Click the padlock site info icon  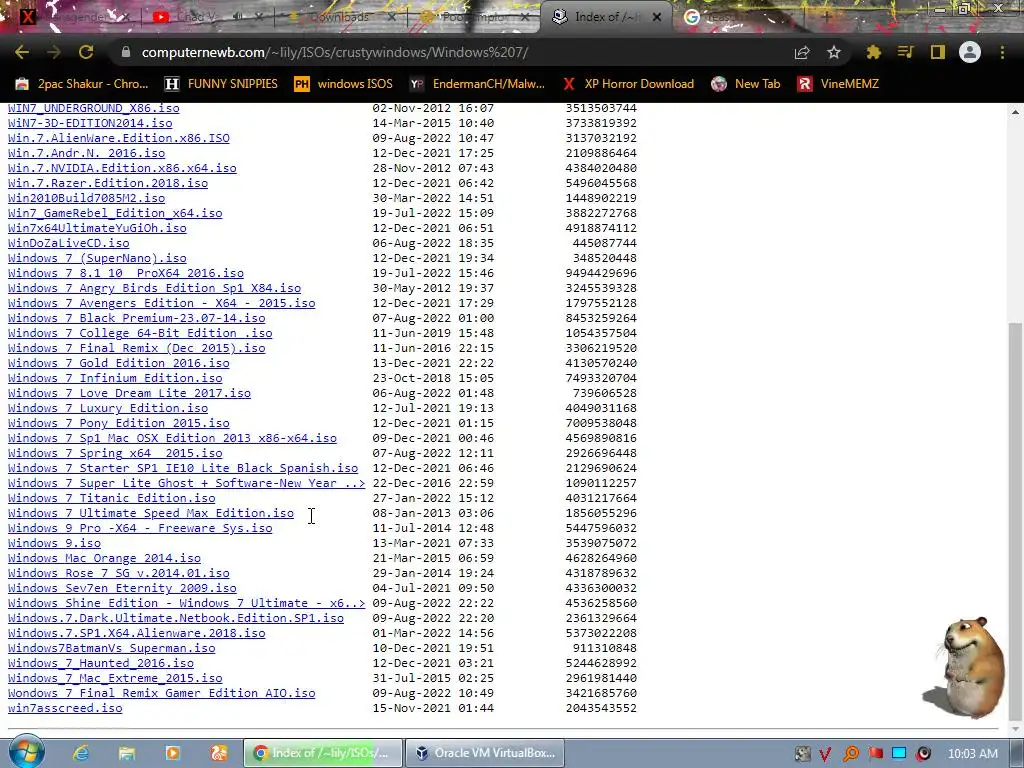126,52
